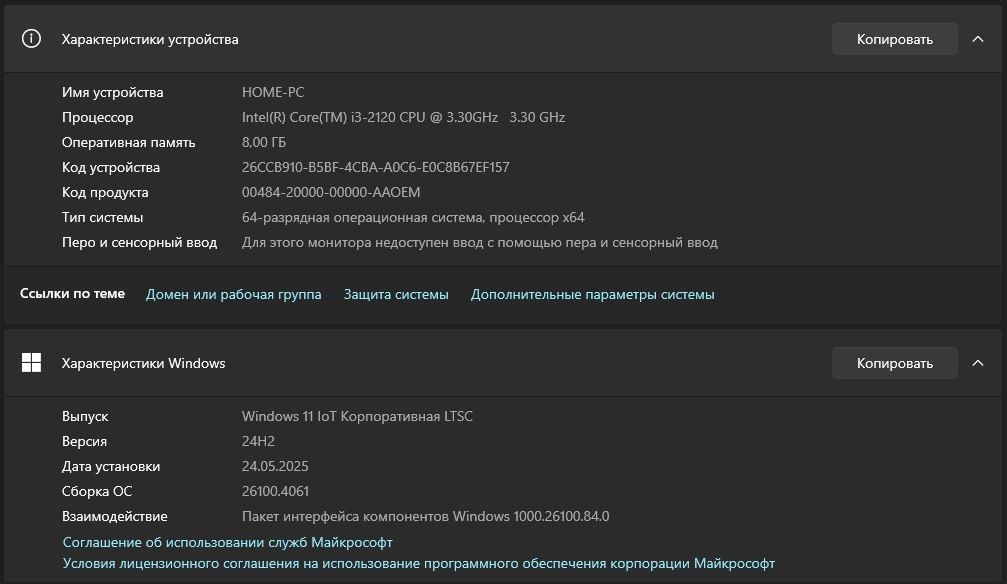Click the Windows logo icon beside Характеристики Windows
1007x584 pixels.
(x=31, y=363)
